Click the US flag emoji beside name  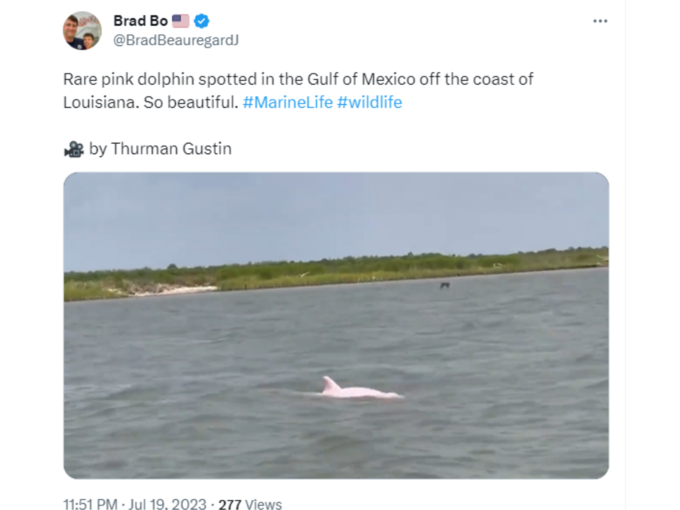pyautogui.click(x=180, y=21)
